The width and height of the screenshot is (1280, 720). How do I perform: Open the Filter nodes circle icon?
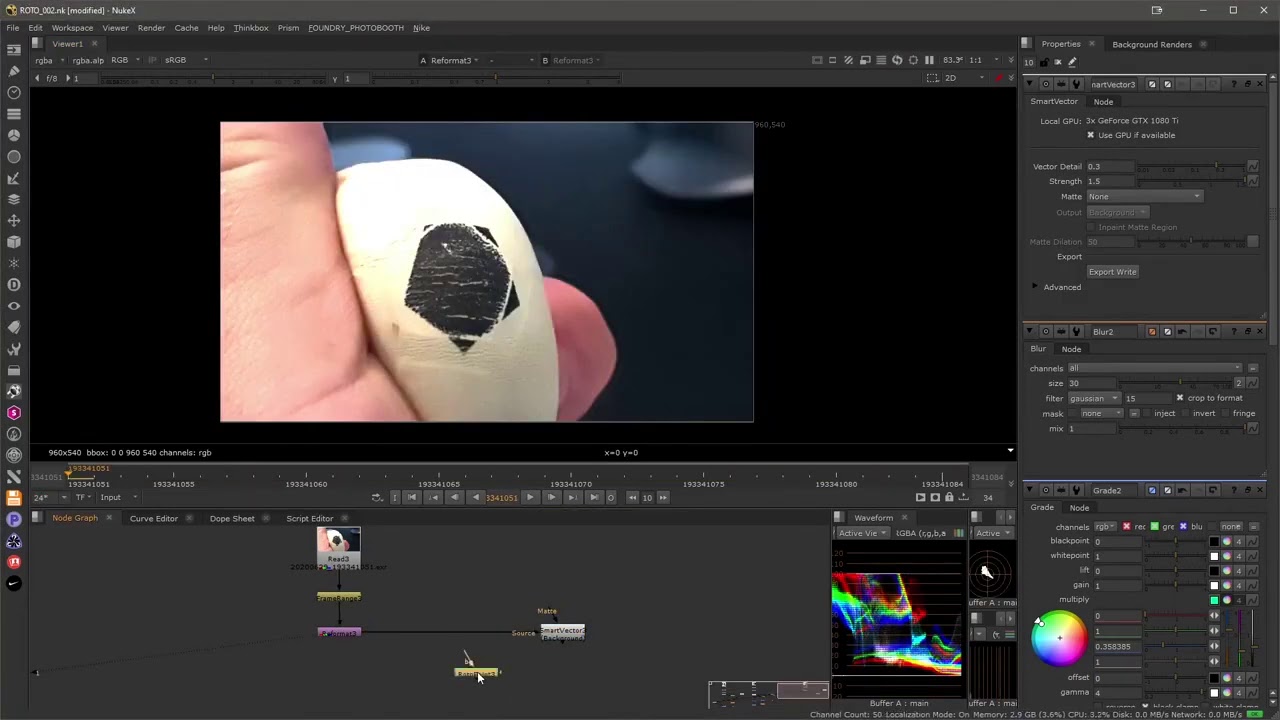click(x=14, y=157)
